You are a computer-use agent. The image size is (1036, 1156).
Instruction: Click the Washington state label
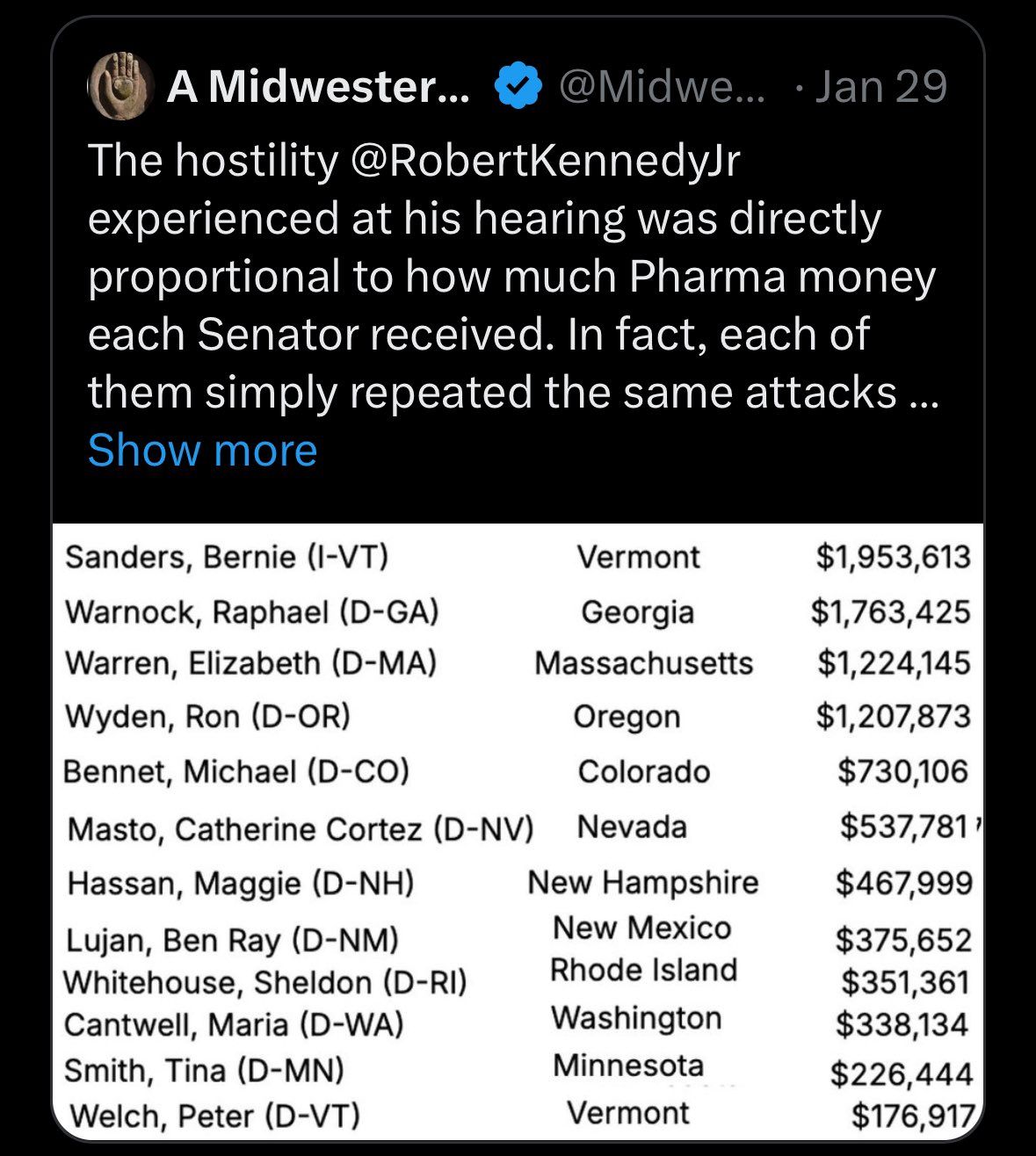coord(636,1018)
